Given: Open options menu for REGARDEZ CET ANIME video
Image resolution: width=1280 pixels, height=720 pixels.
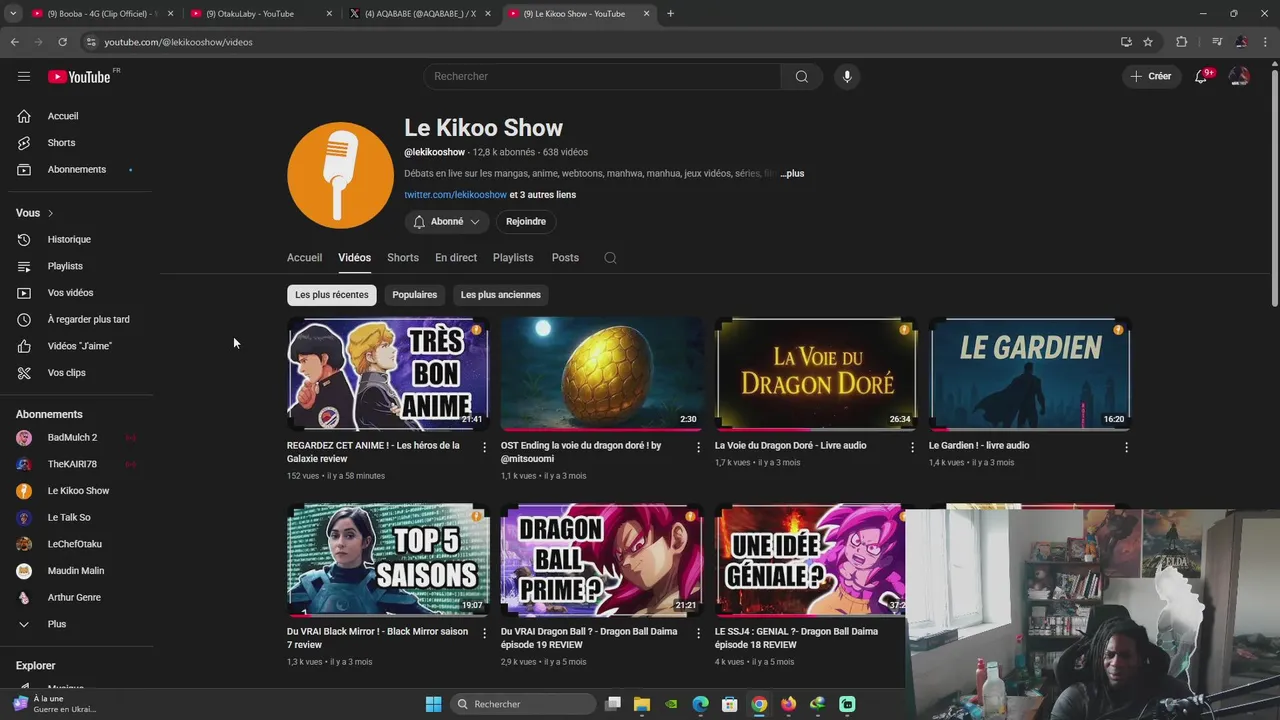Looking at the screenshot, I should coord(485,447).
